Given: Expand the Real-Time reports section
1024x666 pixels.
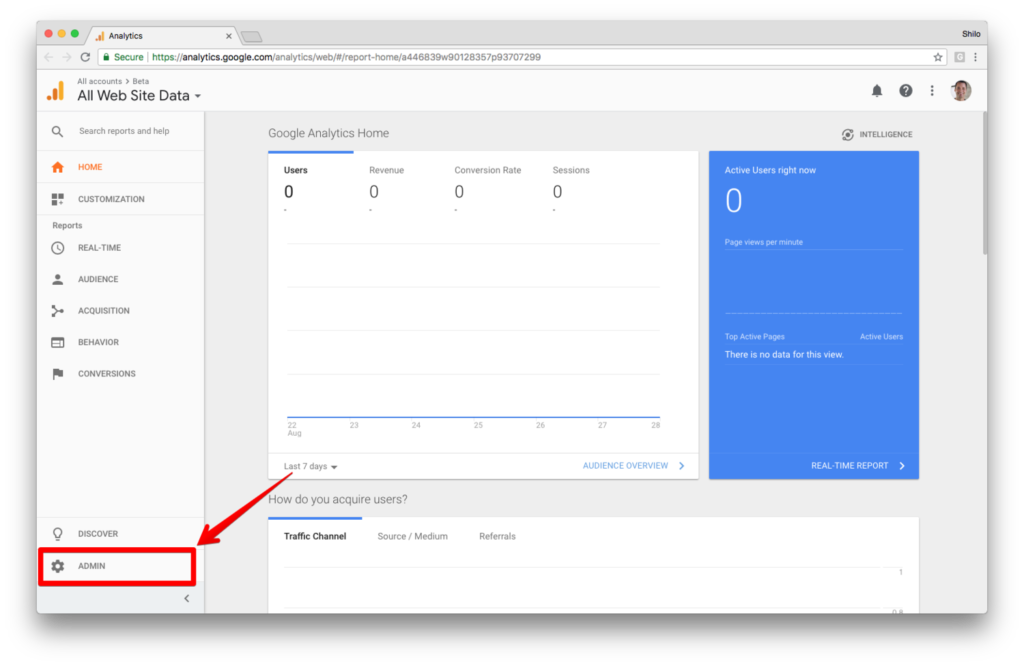Looking at the screenshot, I should (121, 248).
